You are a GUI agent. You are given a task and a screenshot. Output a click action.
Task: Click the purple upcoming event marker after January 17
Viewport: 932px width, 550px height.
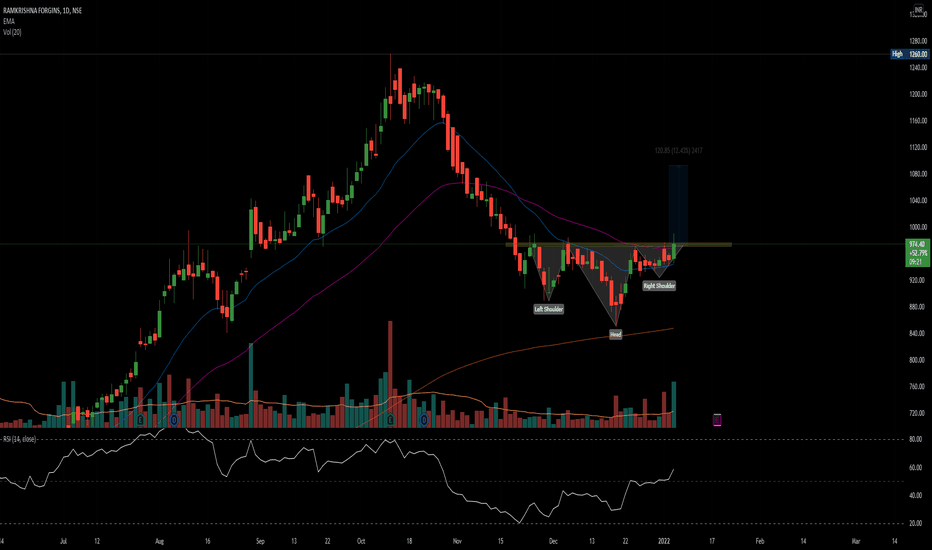(x=717, y=420)
